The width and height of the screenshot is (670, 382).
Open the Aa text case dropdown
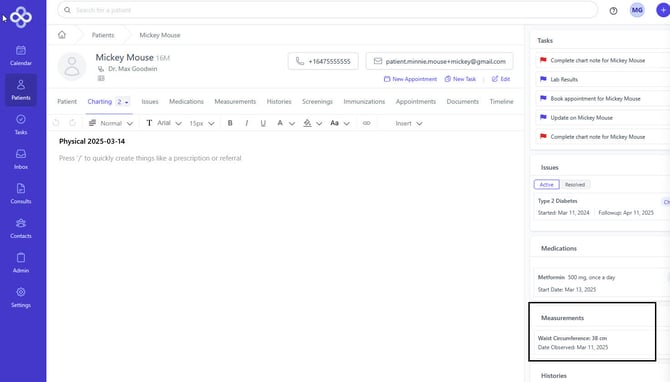[340, 123]
